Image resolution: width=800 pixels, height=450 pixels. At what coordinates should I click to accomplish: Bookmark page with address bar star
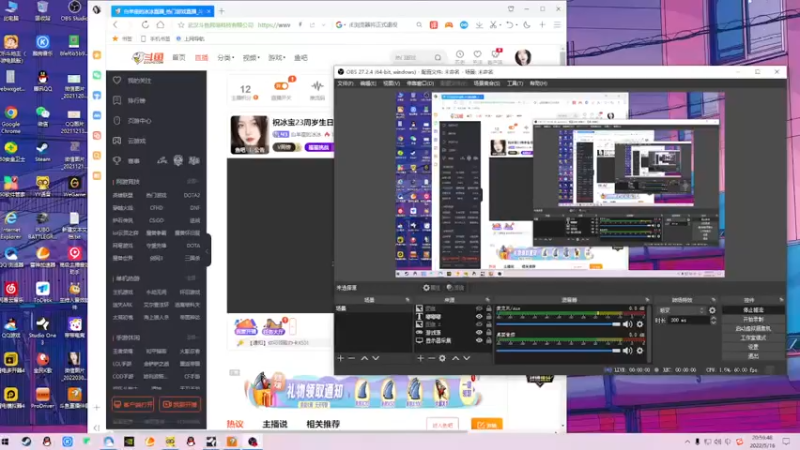click(x=181, y=24)
